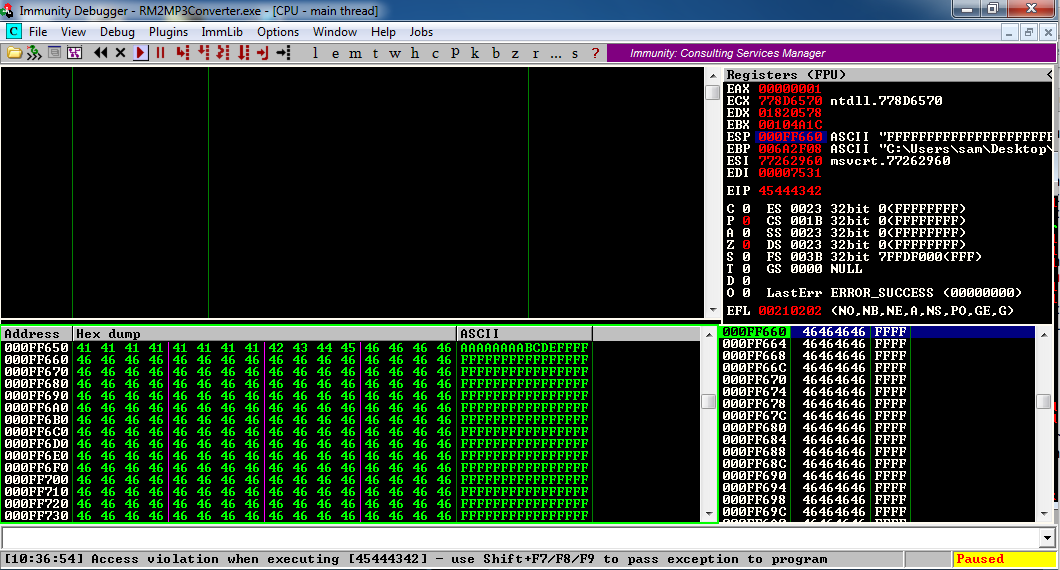Open help with the red question mark

click(x=595, y=53)
